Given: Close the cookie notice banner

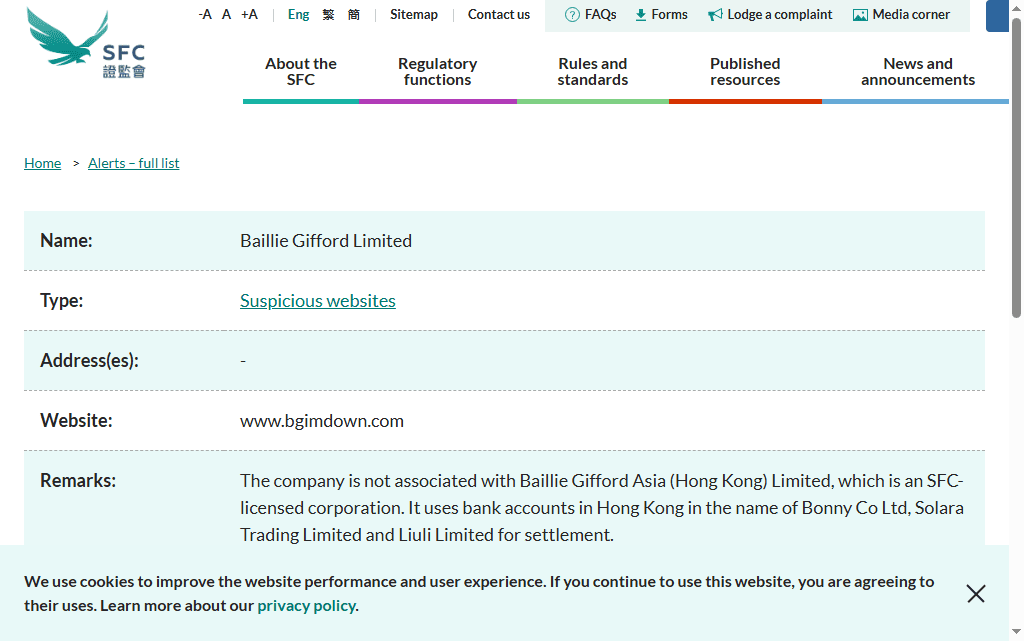Looking at the screenshot, I should (x=976, y=593).
